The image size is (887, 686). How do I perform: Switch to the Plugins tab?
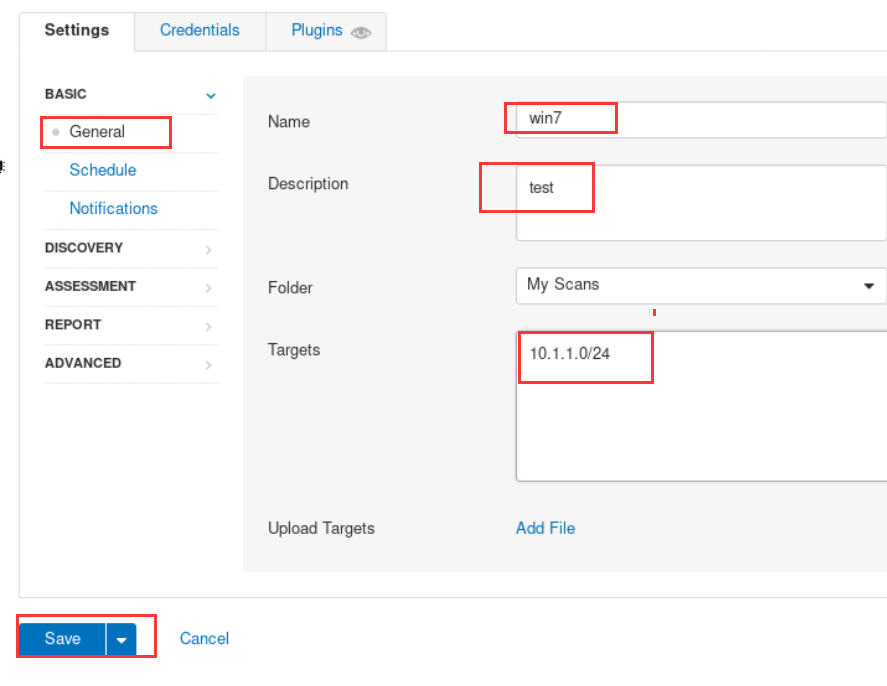pyautogui.click(x=317, y=30)
